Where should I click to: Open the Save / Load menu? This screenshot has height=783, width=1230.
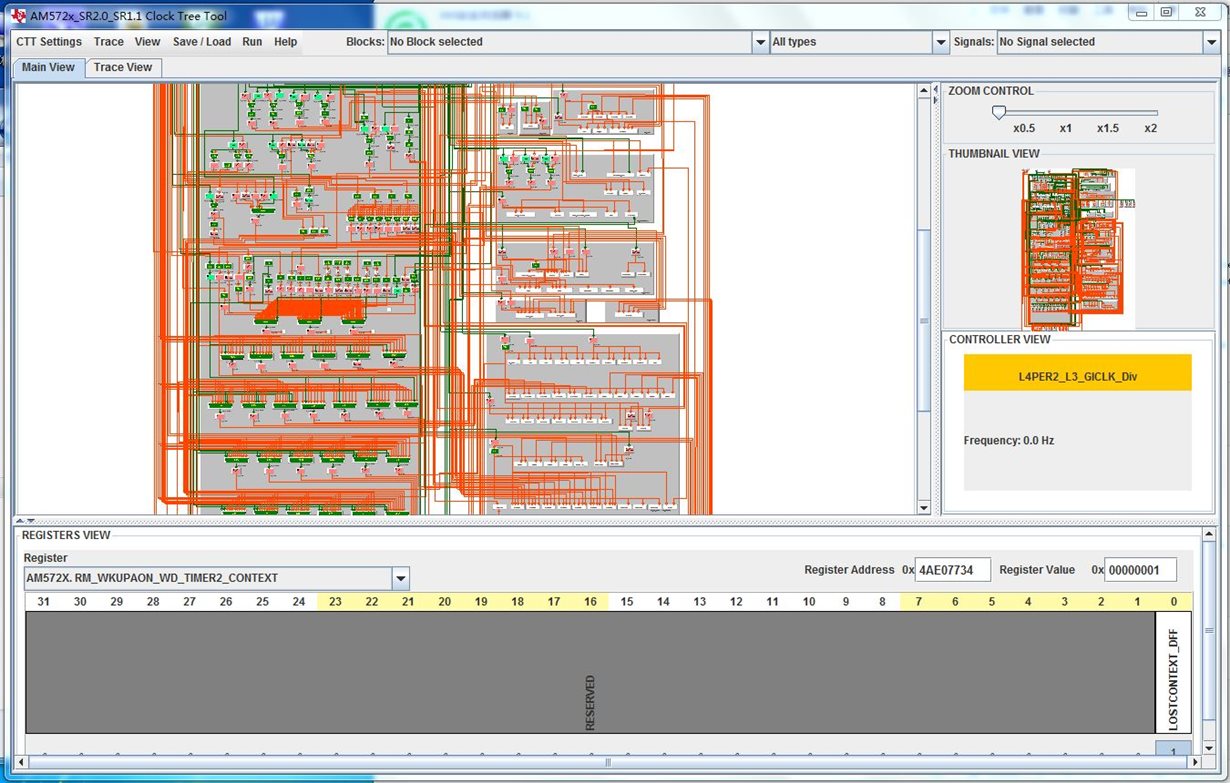[x=201, y=42]
